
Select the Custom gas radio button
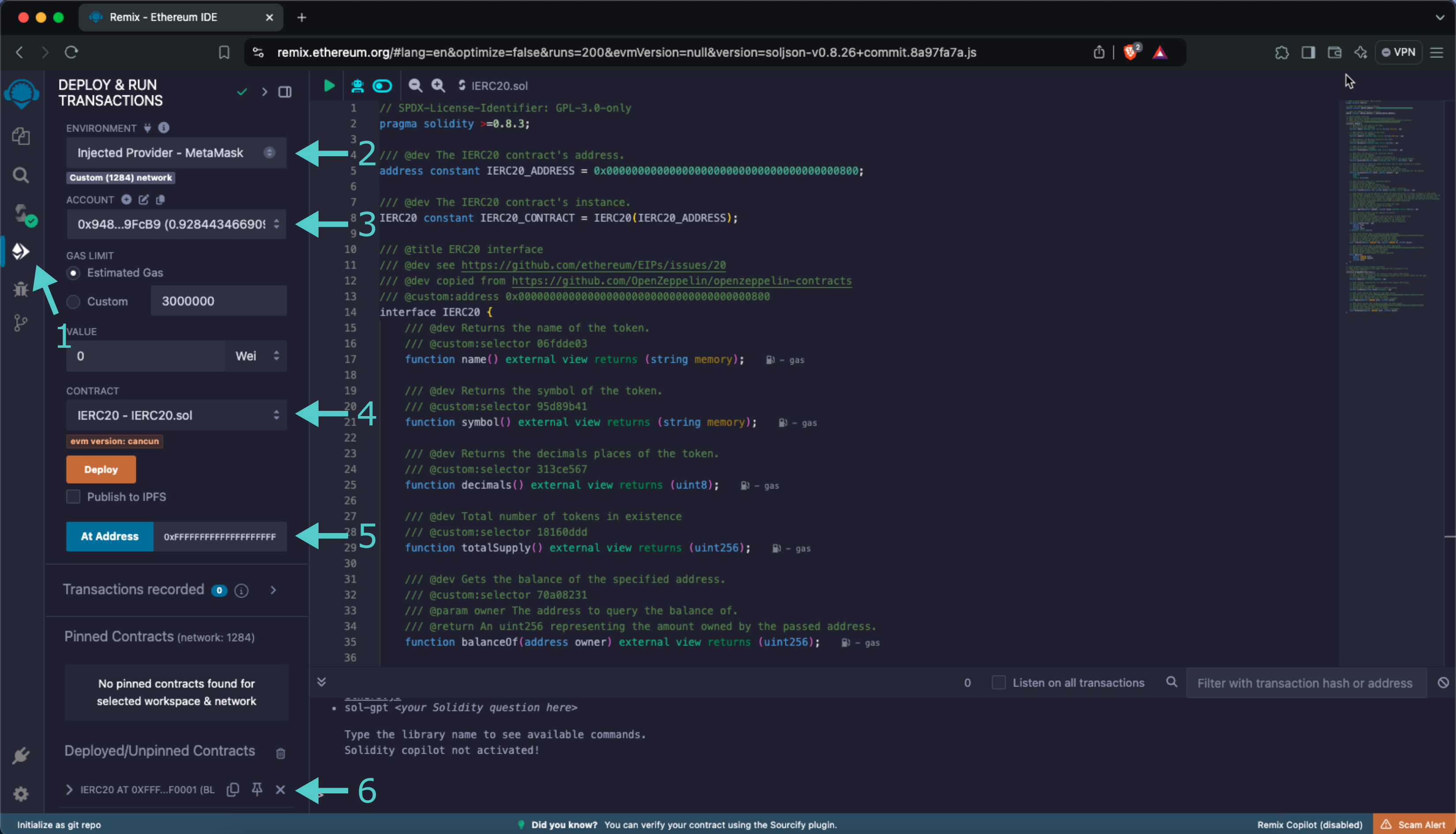[73, 301]
